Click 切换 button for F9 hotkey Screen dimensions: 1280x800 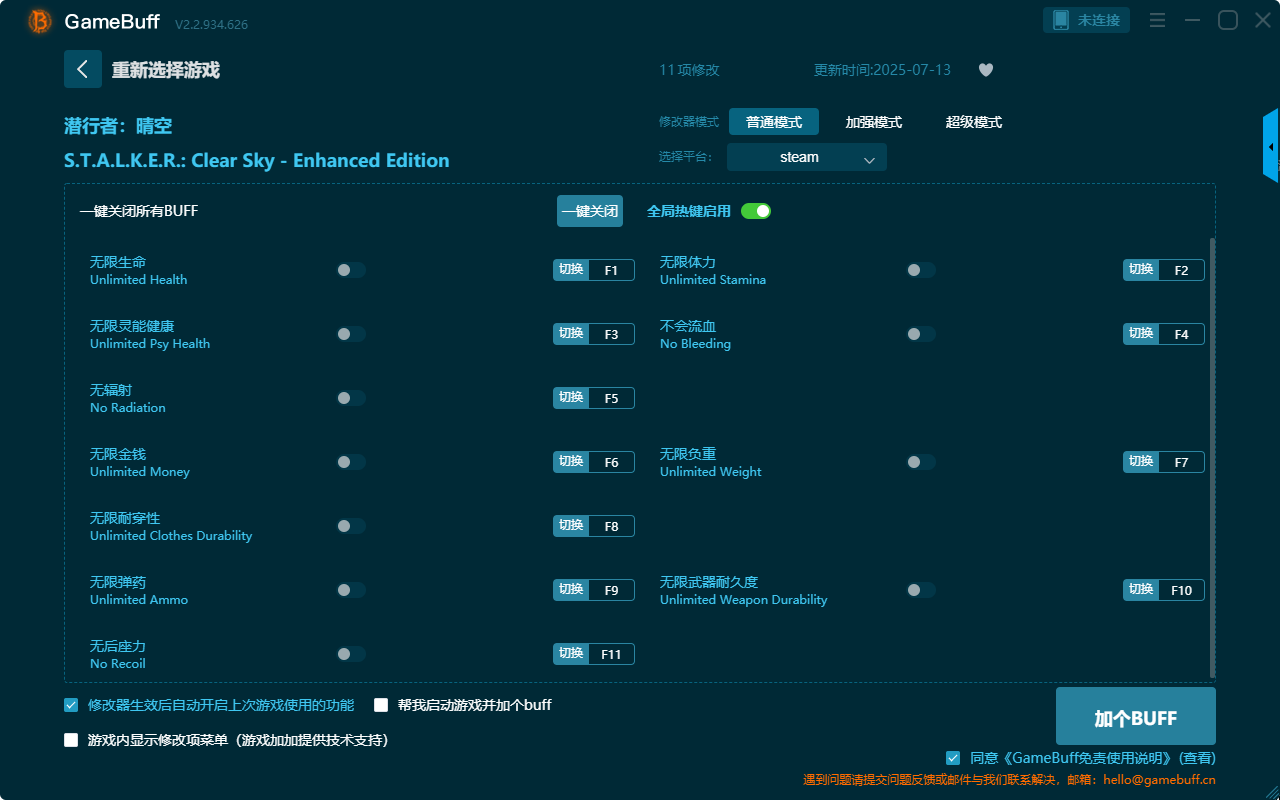click(571, 590)
